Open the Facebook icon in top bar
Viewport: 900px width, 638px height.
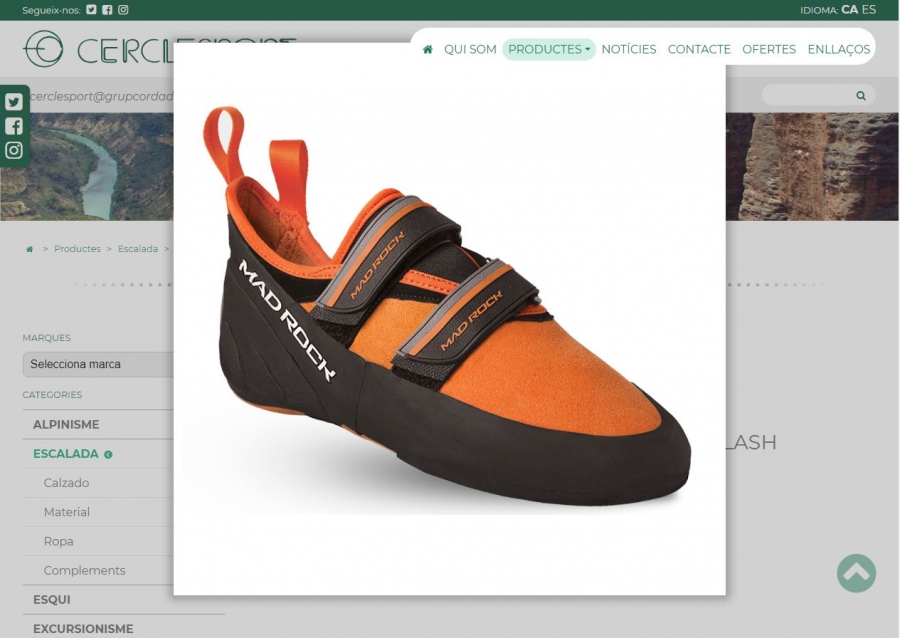click(107, 10)
